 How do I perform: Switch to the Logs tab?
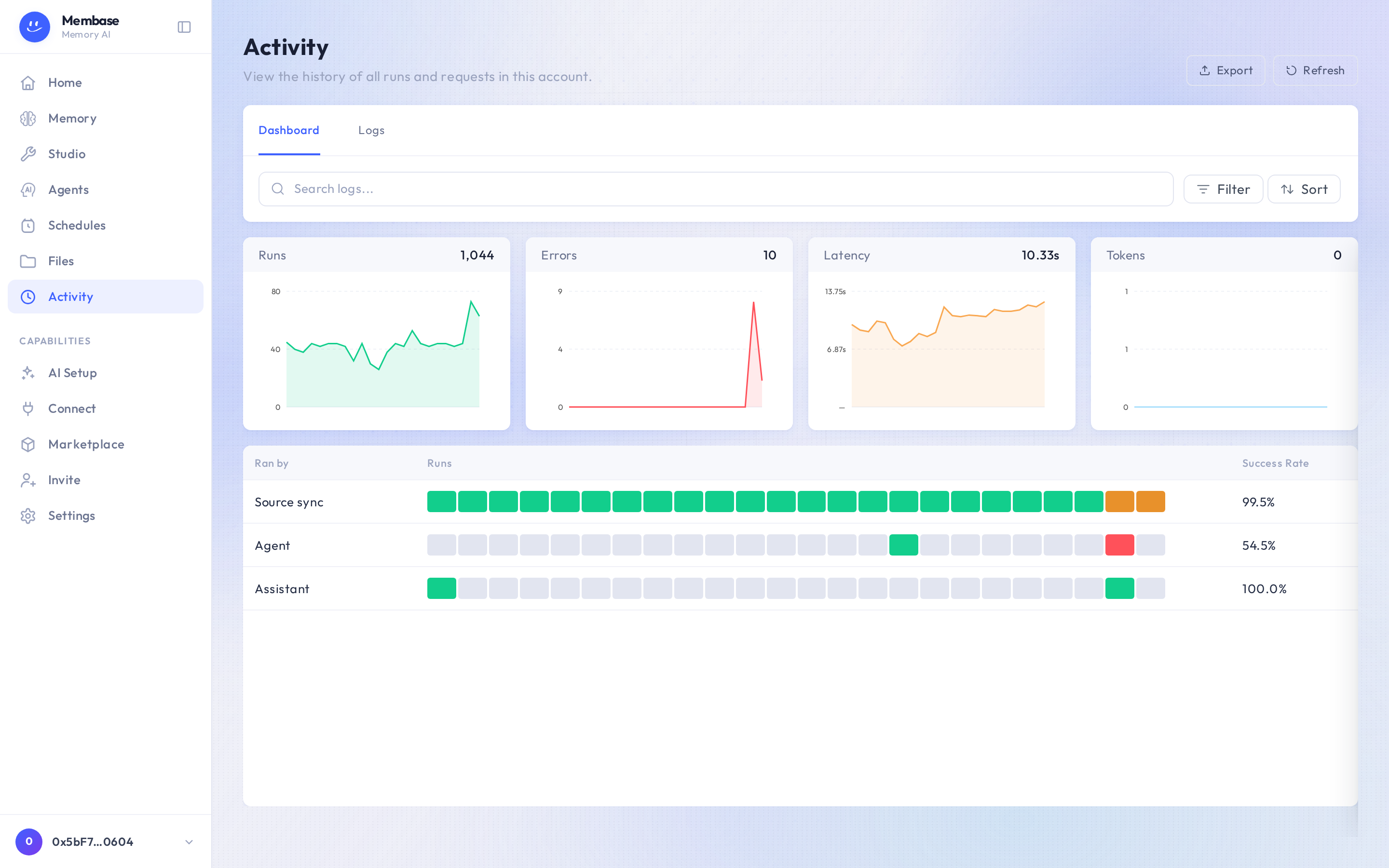coord(371,130)
